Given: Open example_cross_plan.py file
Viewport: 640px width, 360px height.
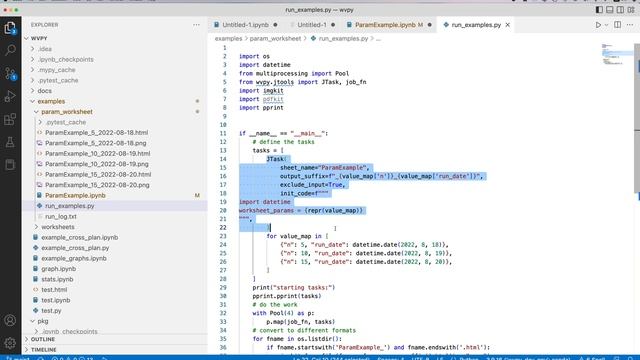Looking at the screenshot, I should [75, 248].
